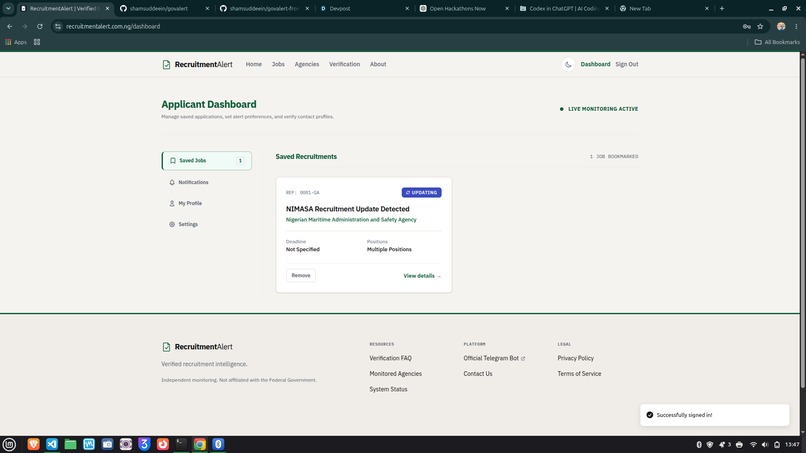Viewport: 806px width, 453px height.
Task: Click the password key icon in address bar
Action: coord(746,26)
